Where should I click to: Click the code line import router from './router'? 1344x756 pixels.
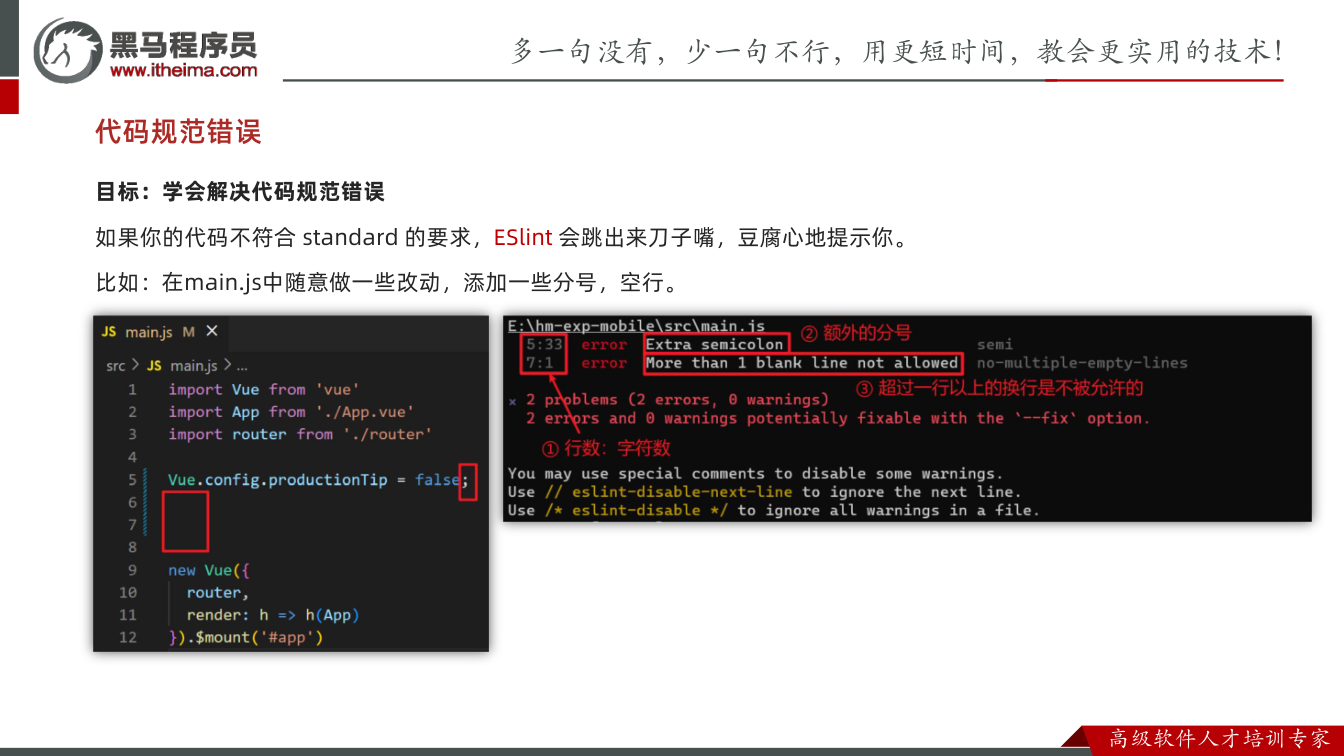[x=300, y=434]
